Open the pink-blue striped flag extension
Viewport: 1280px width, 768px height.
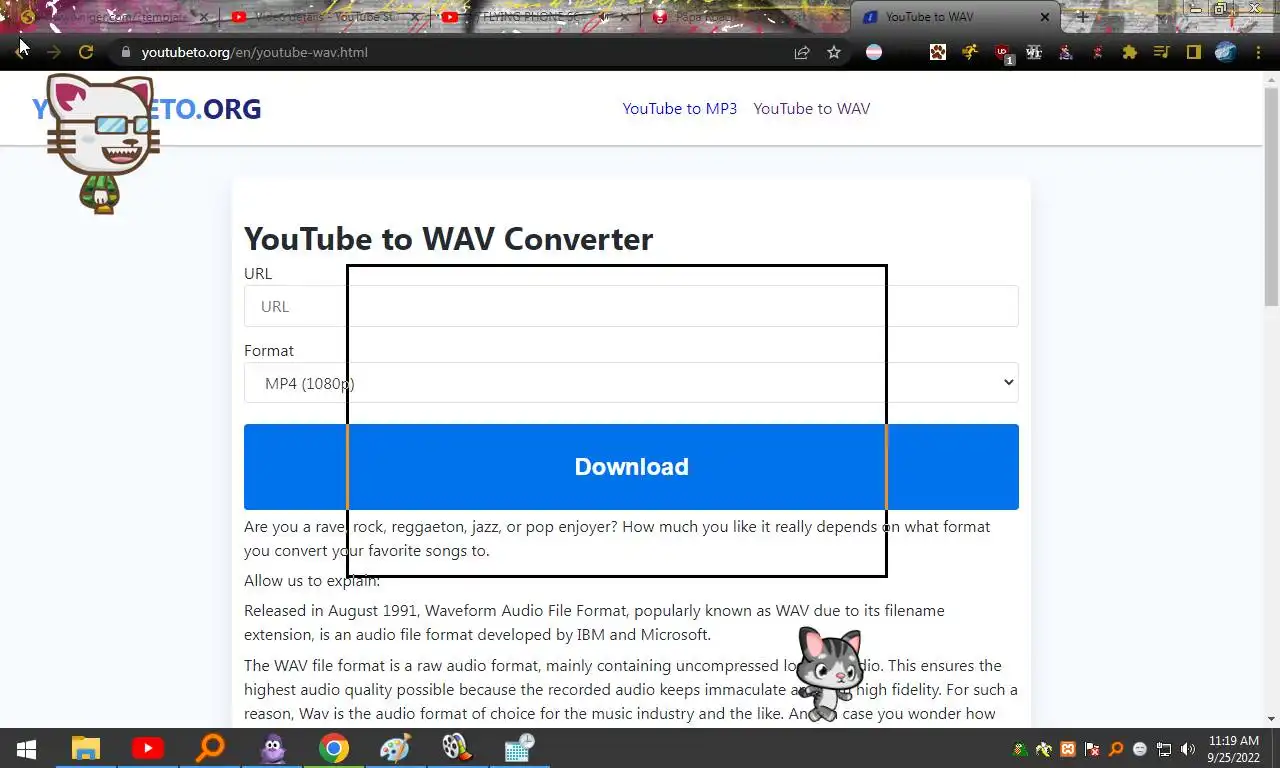pyautogui.click(x=874, y=52)
